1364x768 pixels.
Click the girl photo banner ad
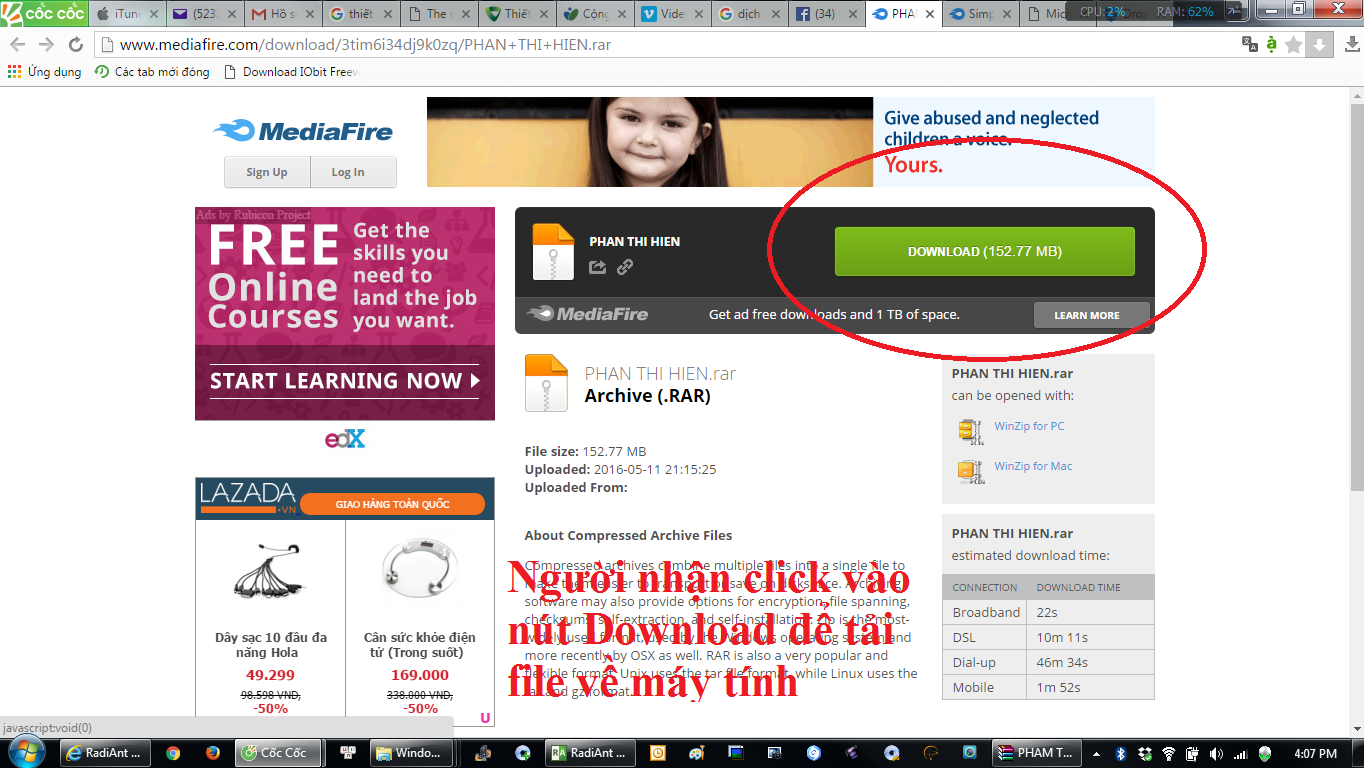click(649, 142)
